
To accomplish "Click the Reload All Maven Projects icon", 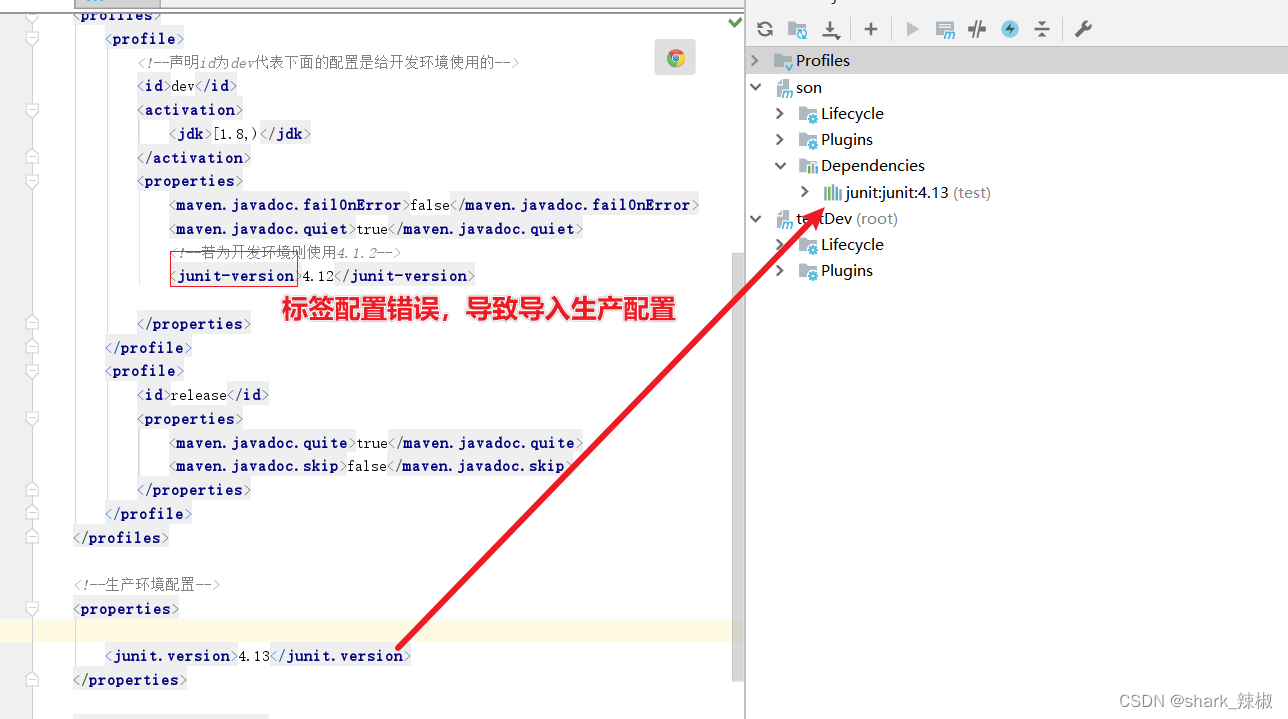I will coord(765,29).
